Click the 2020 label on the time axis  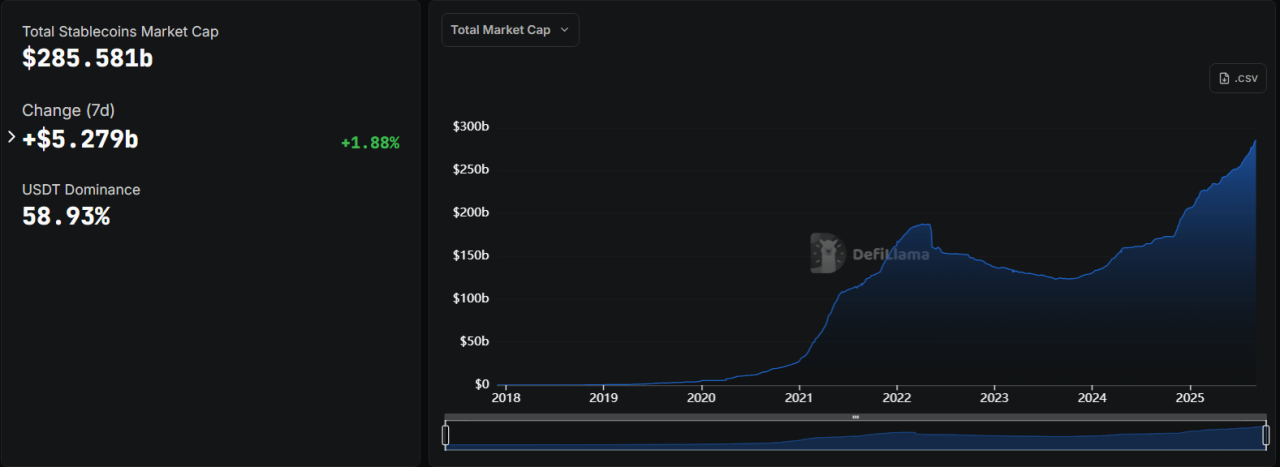[701, 398]
